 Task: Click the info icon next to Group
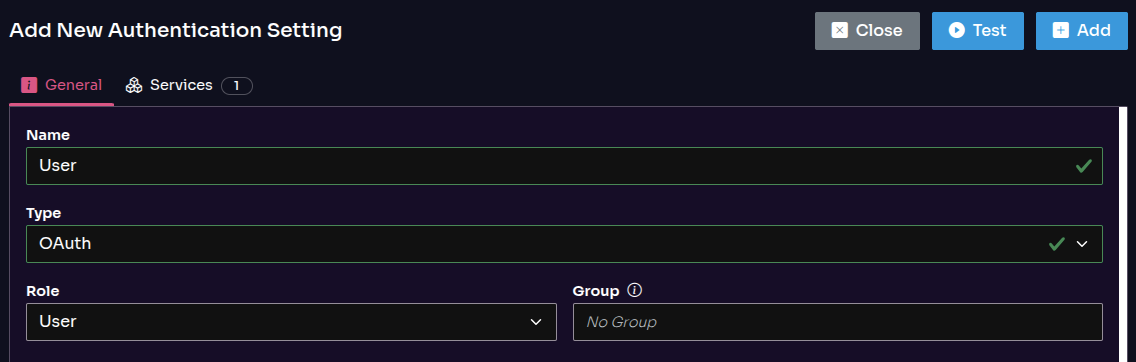635,290
